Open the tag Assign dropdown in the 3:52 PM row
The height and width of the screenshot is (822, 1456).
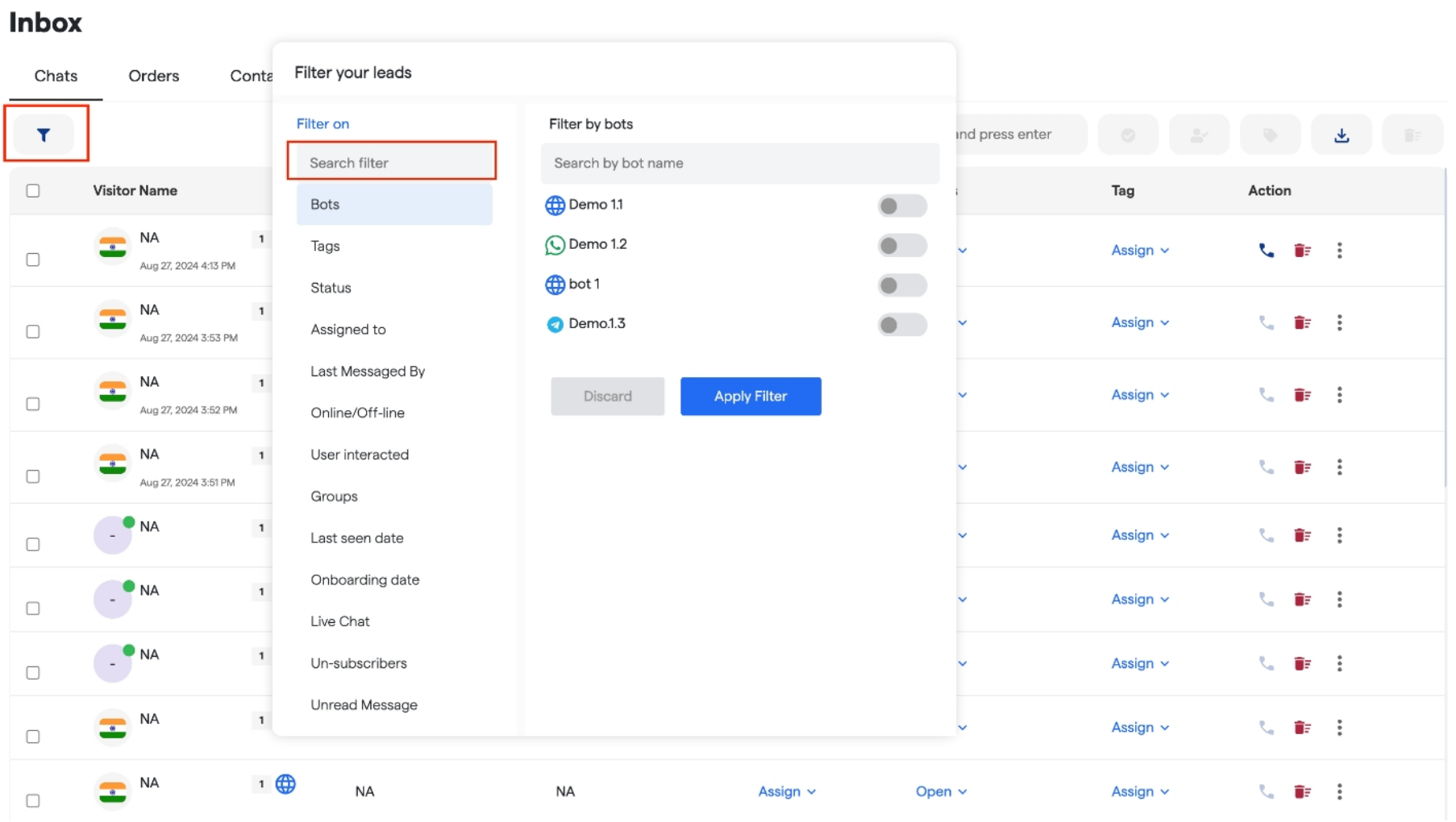(x=1140, y=395)
